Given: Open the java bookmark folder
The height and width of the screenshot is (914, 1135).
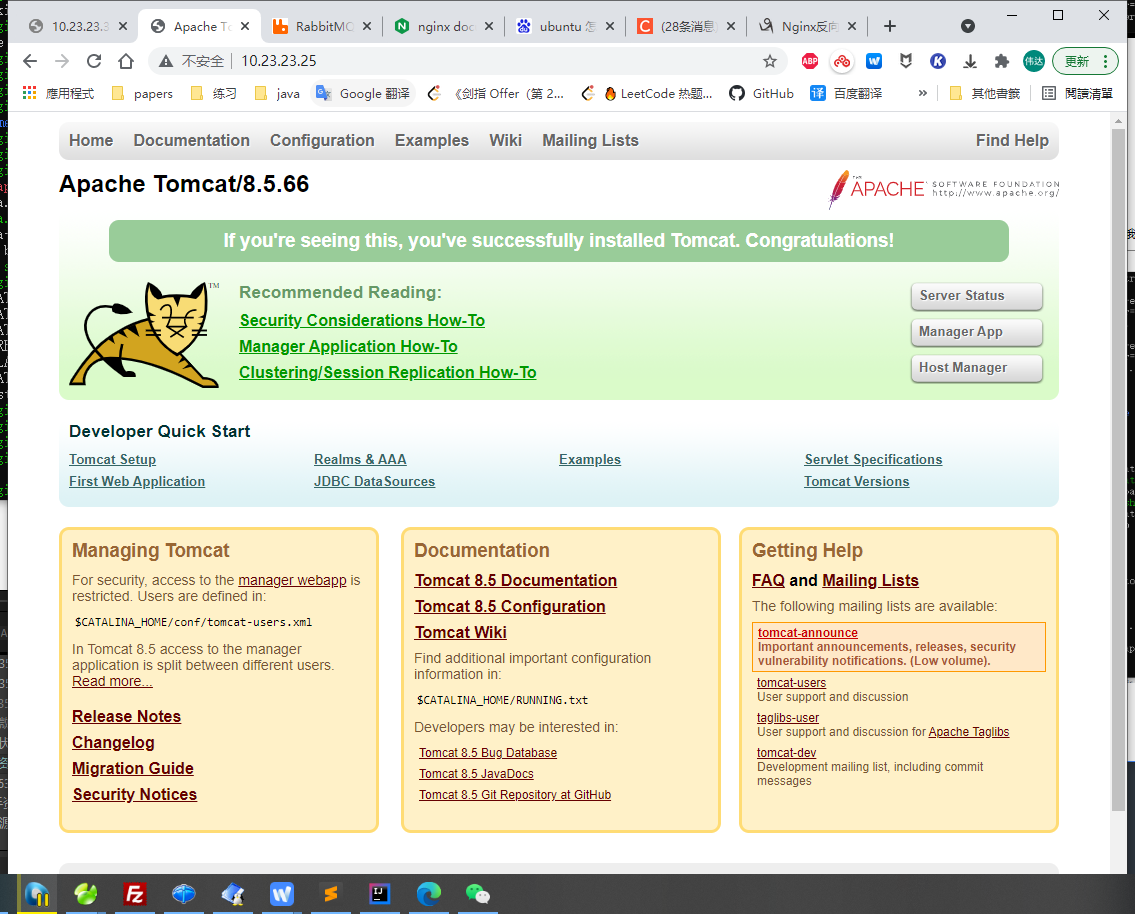Looking at the screenshot, I should click(277, 93).
